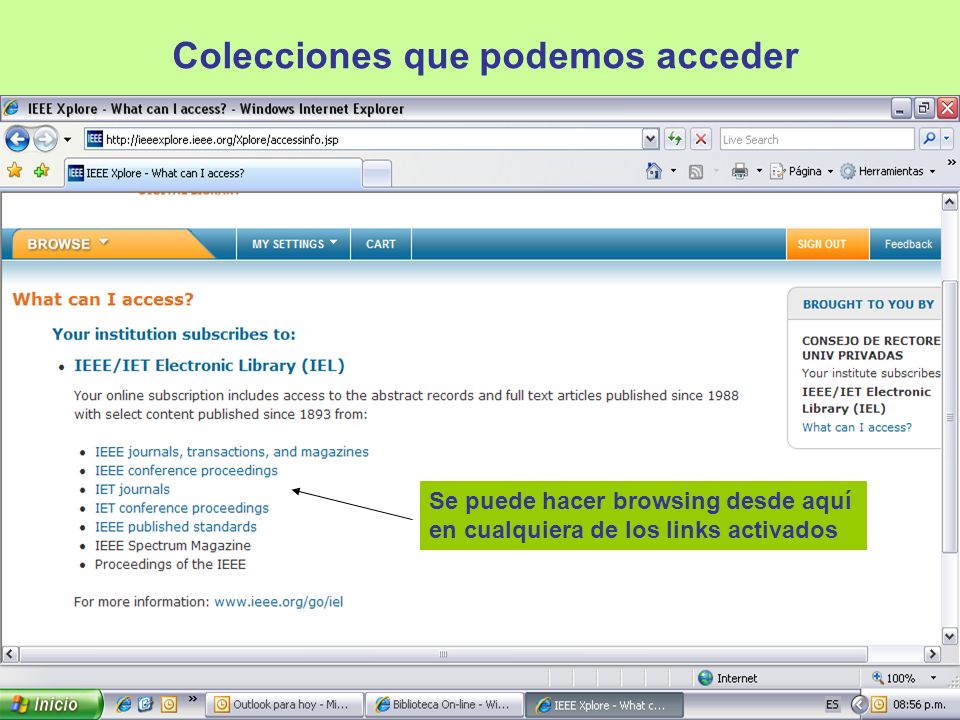Go to Home page via house icon

pos(654,171)
